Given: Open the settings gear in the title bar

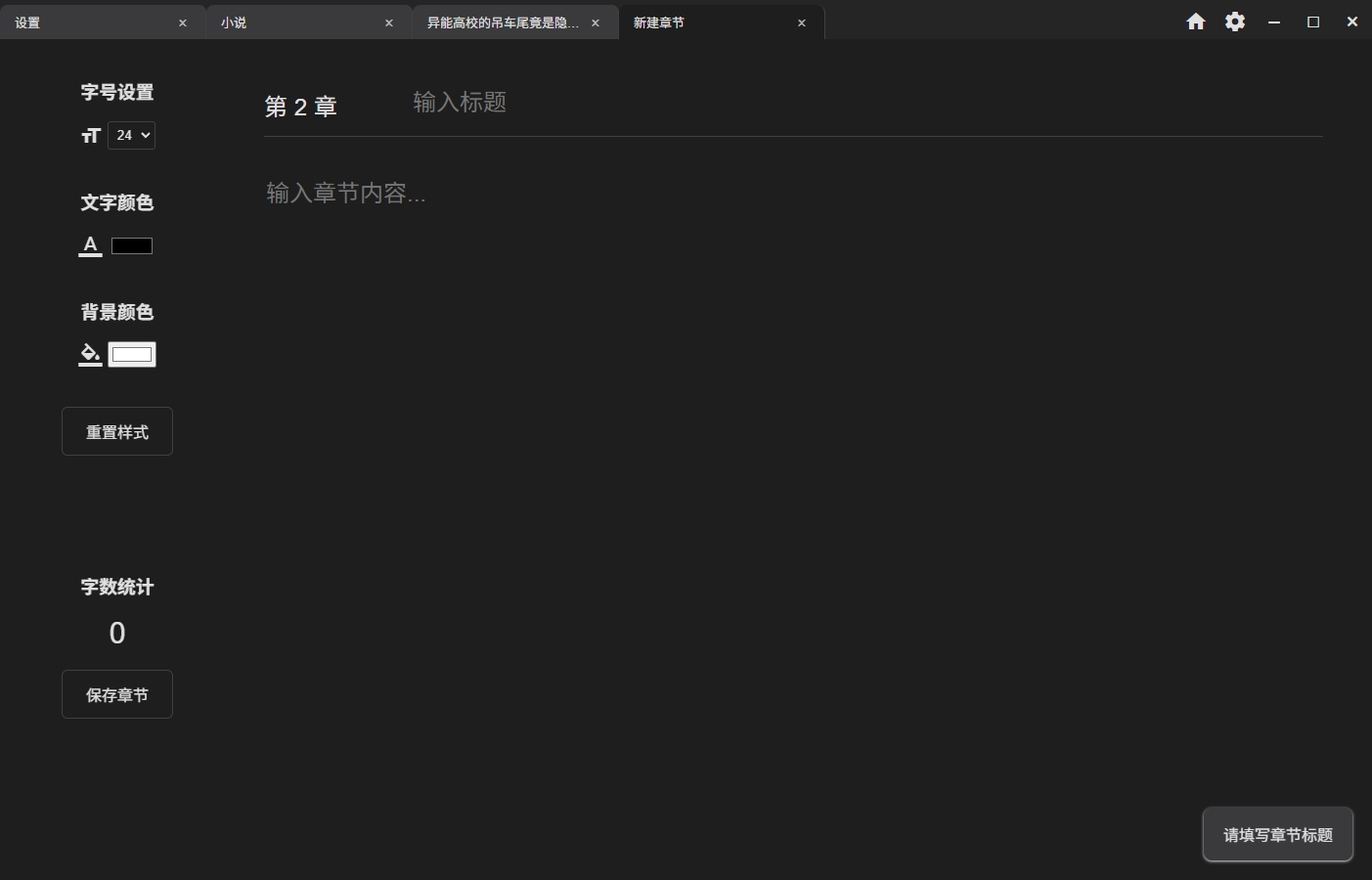Looking at the screenshot, I should (1235, 21).
